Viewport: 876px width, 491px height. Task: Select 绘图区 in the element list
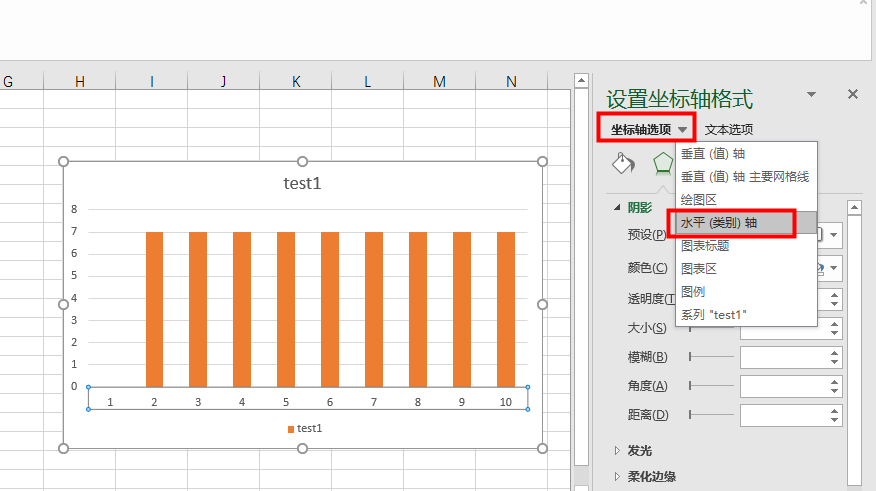[x=746, y=199]
